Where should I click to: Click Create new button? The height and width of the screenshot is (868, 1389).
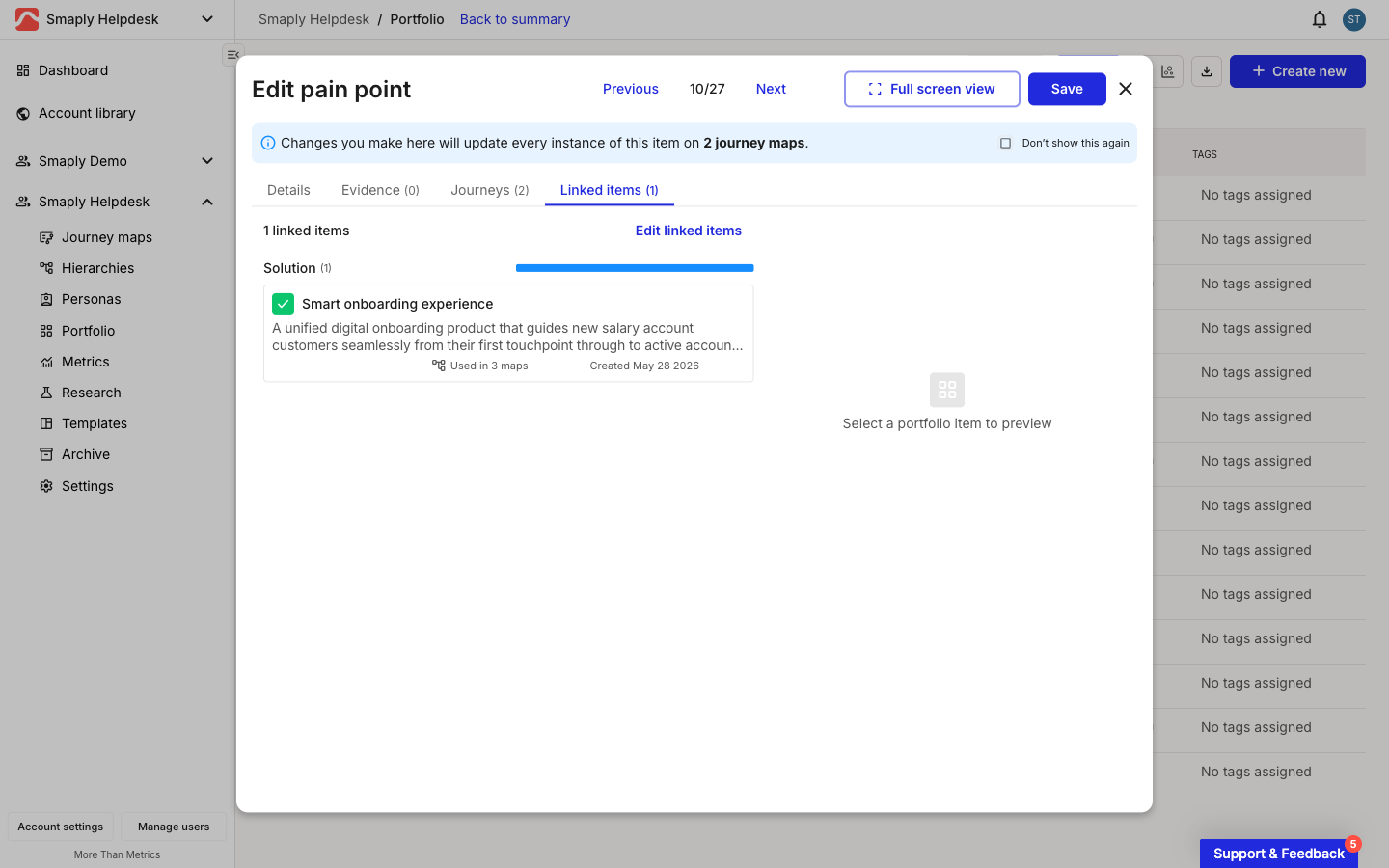tap(1297, 71)
